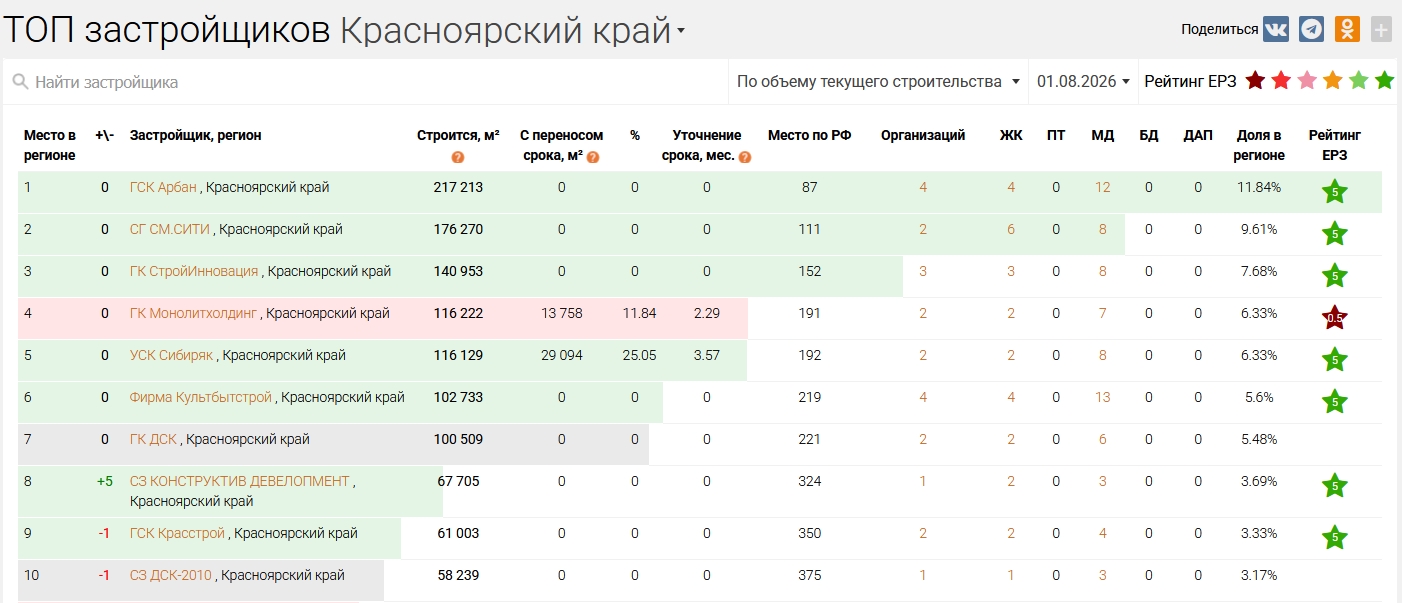Filter by dark green rating star
The image size is (1402, 603).
click(x=1385, y=81)
